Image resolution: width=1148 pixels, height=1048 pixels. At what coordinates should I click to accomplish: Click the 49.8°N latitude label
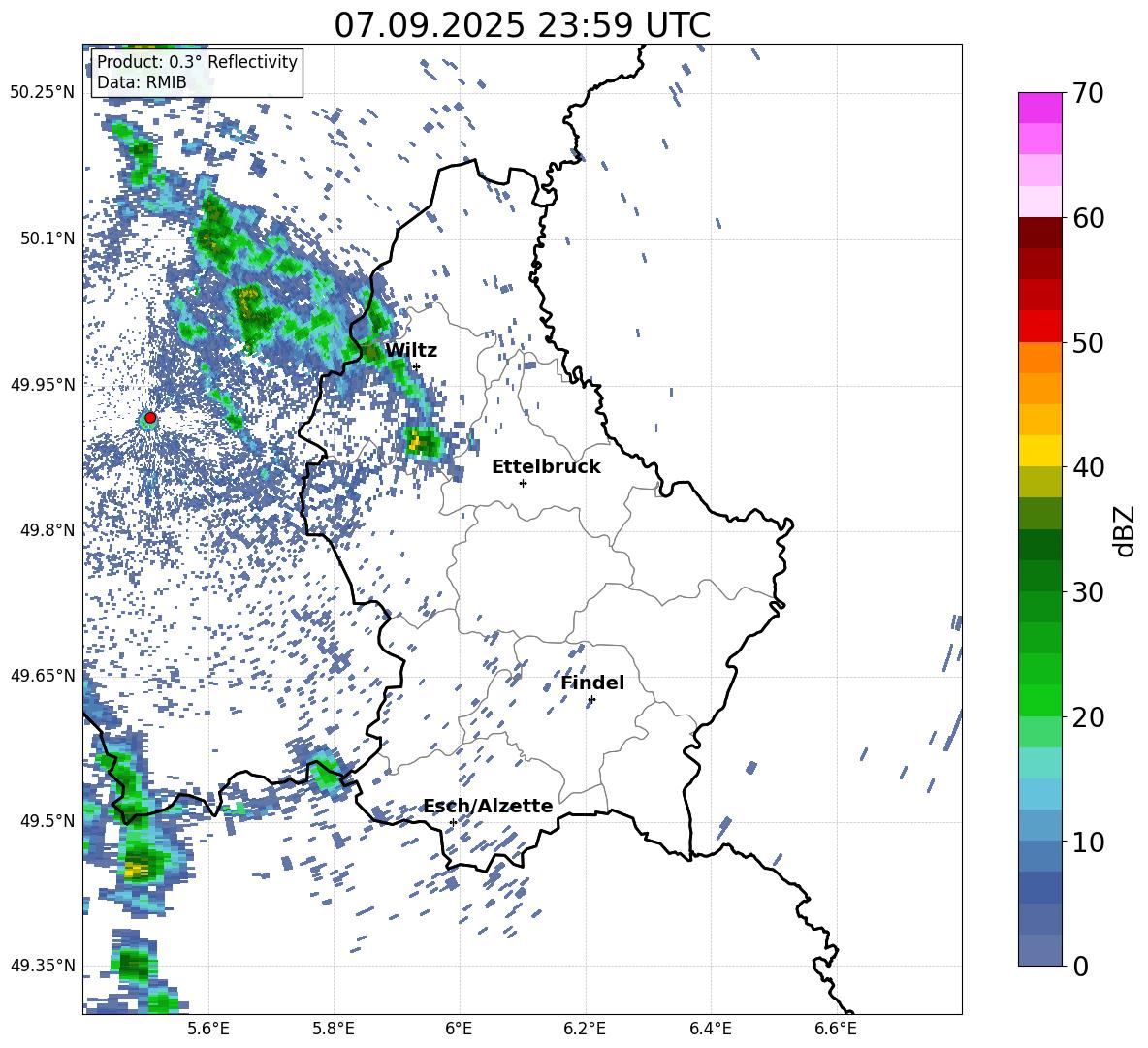click(48, 530)
